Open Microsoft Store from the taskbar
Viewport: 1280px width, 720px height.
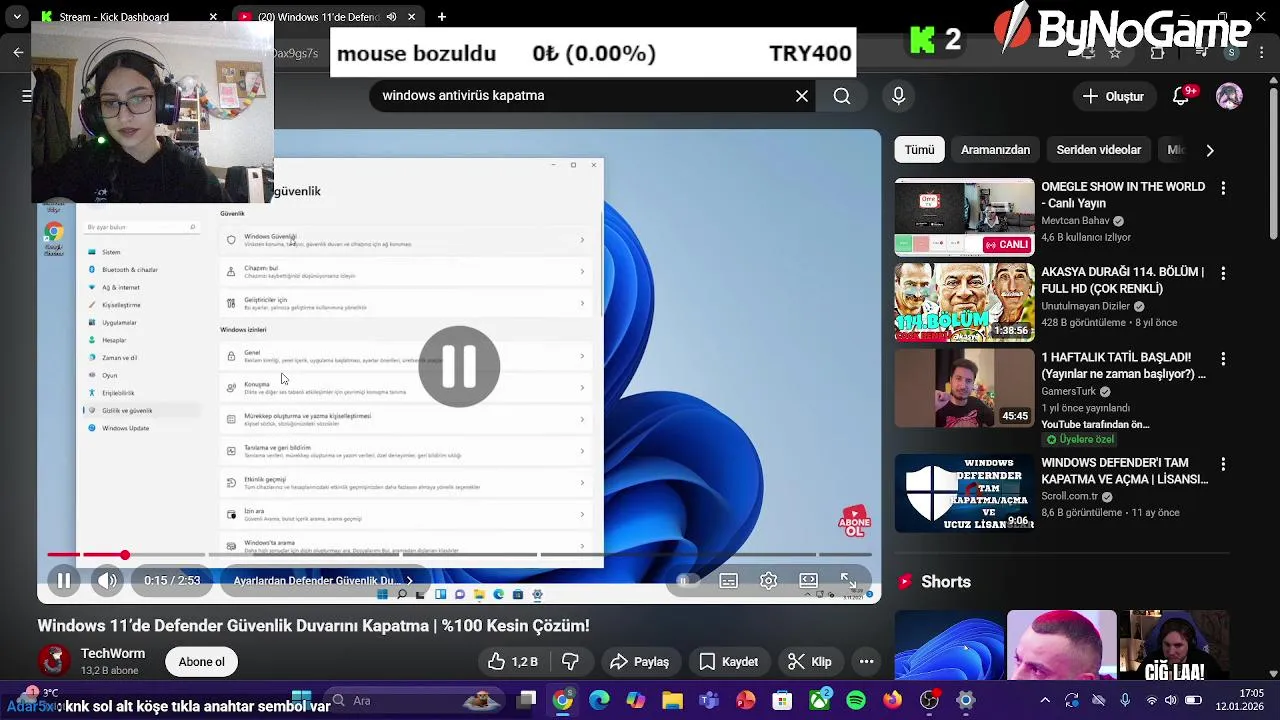[782, 700]
